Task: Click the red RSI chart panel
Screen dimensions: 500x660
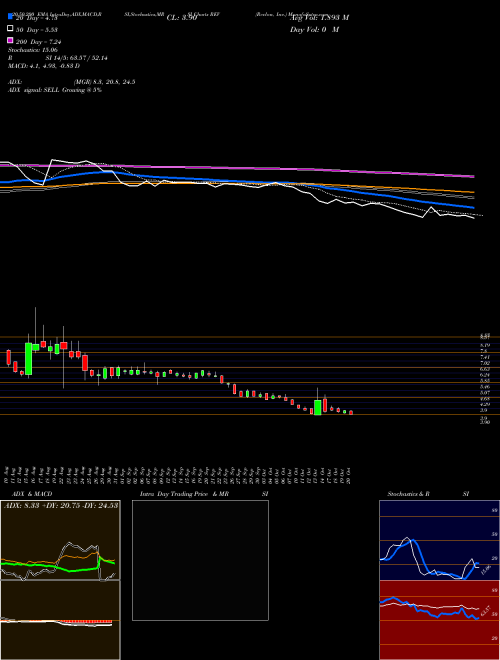Action: [x=439, y=620]
